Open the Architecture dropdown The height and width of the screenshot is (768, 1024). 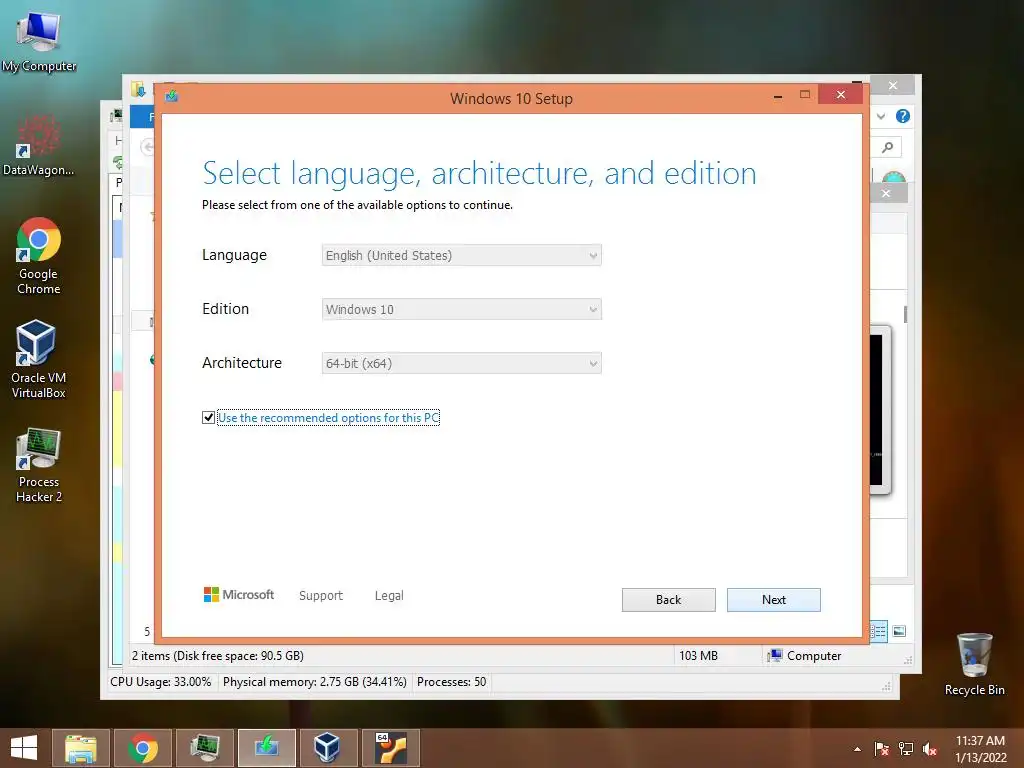coord(462,363)
